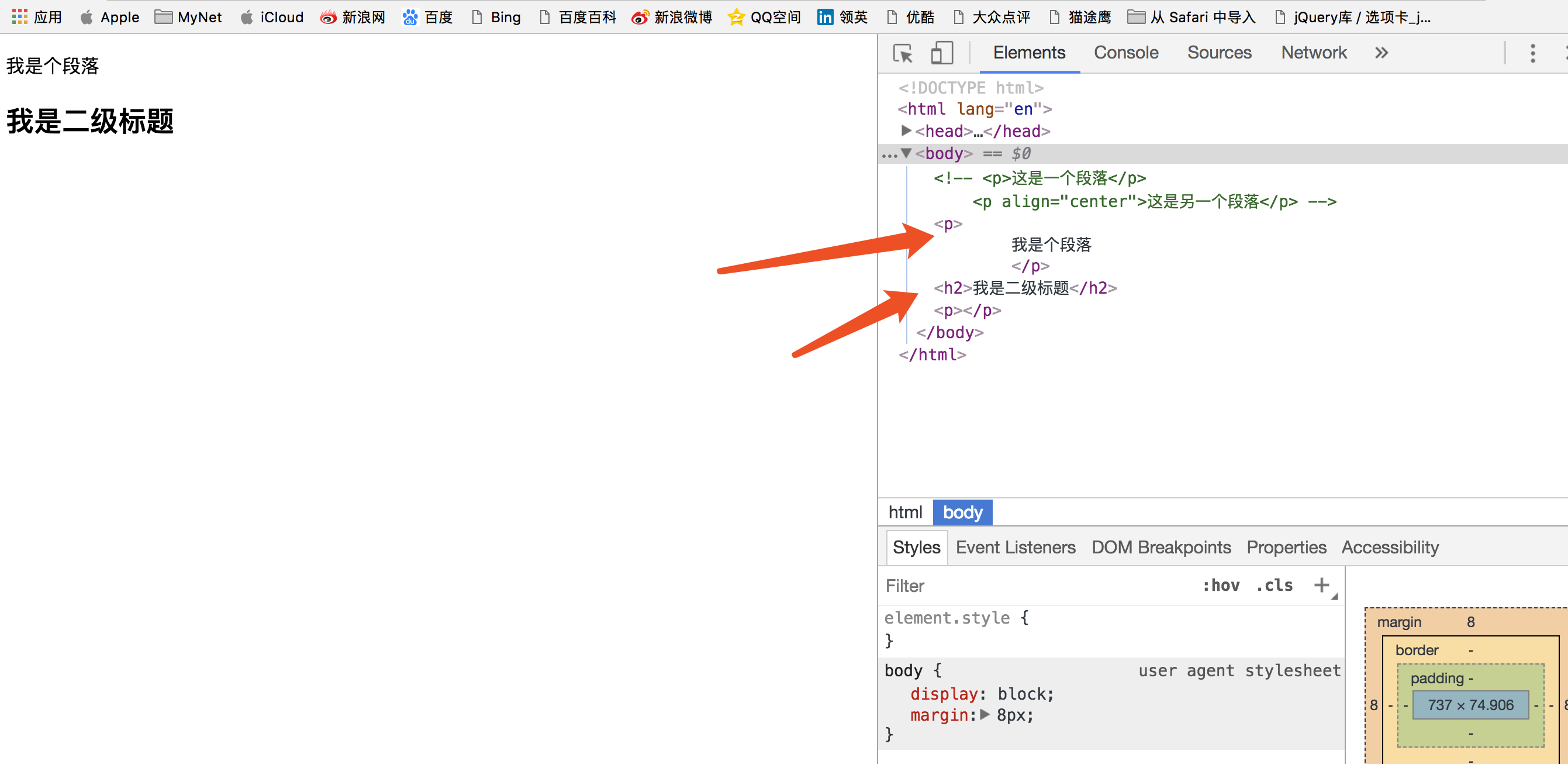
Task: Activate the inspect element picker icon
Action: tap(902, 53)
